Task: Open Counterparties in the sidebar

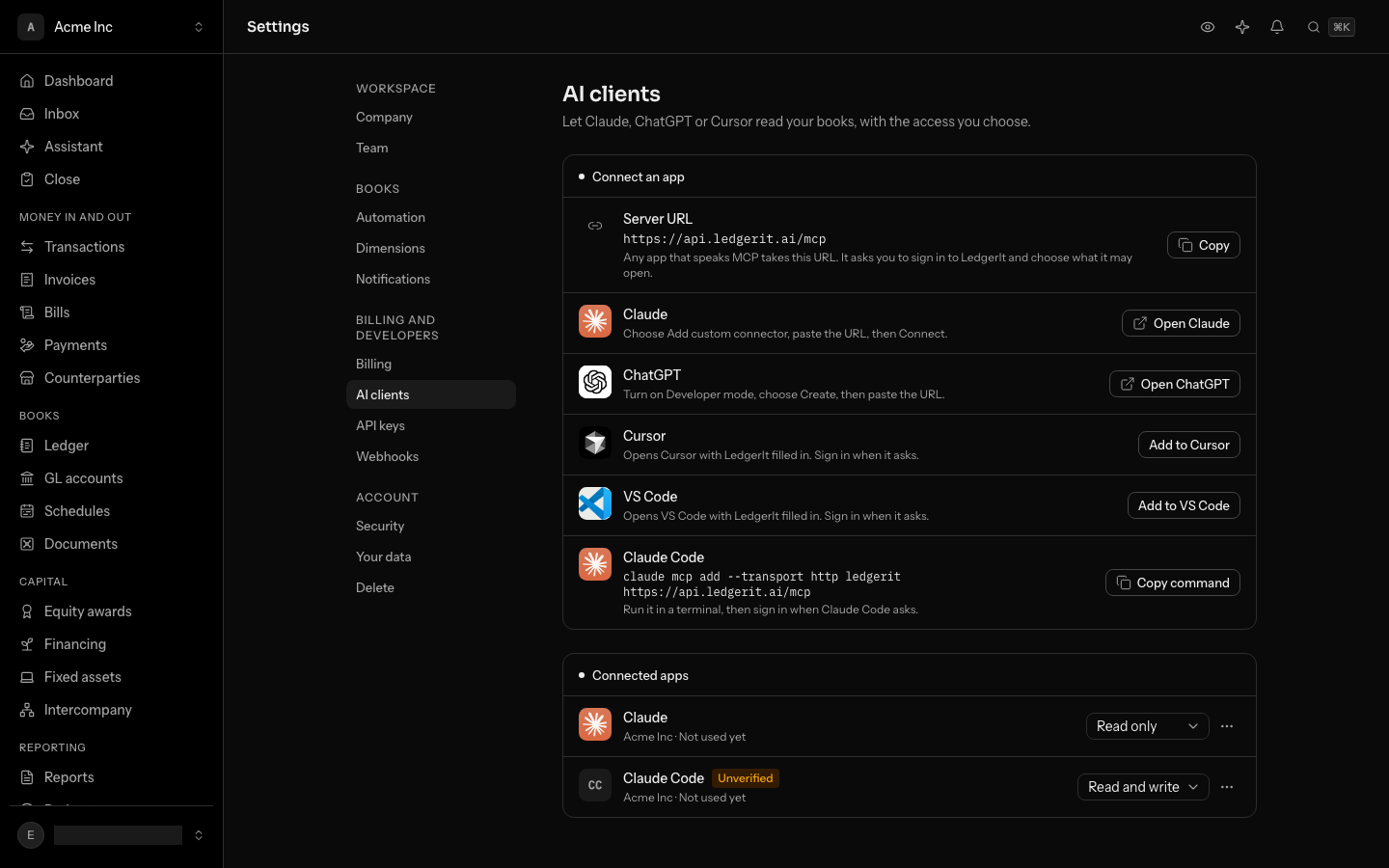Action: click(x=111, y=378)
